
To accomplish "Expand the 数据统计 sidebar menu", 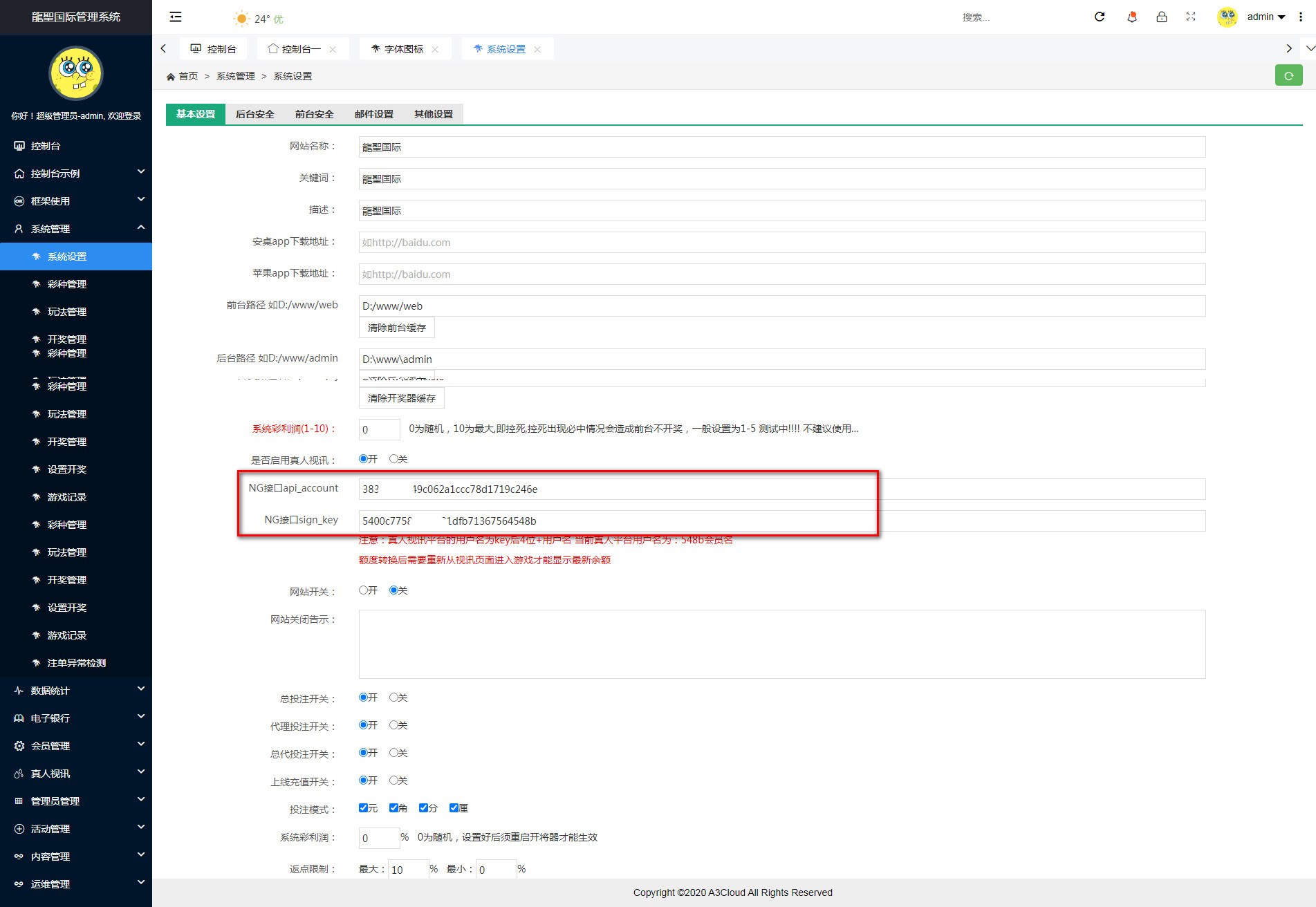I will tap(76, 690).
